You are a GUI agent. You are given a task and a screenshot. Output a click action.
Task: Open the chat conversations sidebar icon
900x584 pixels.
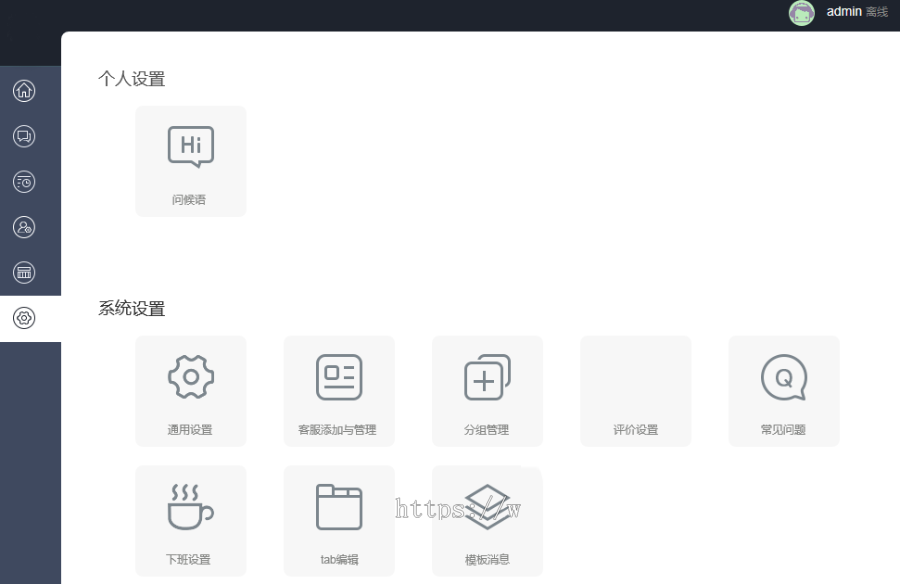tap(24, 136)
